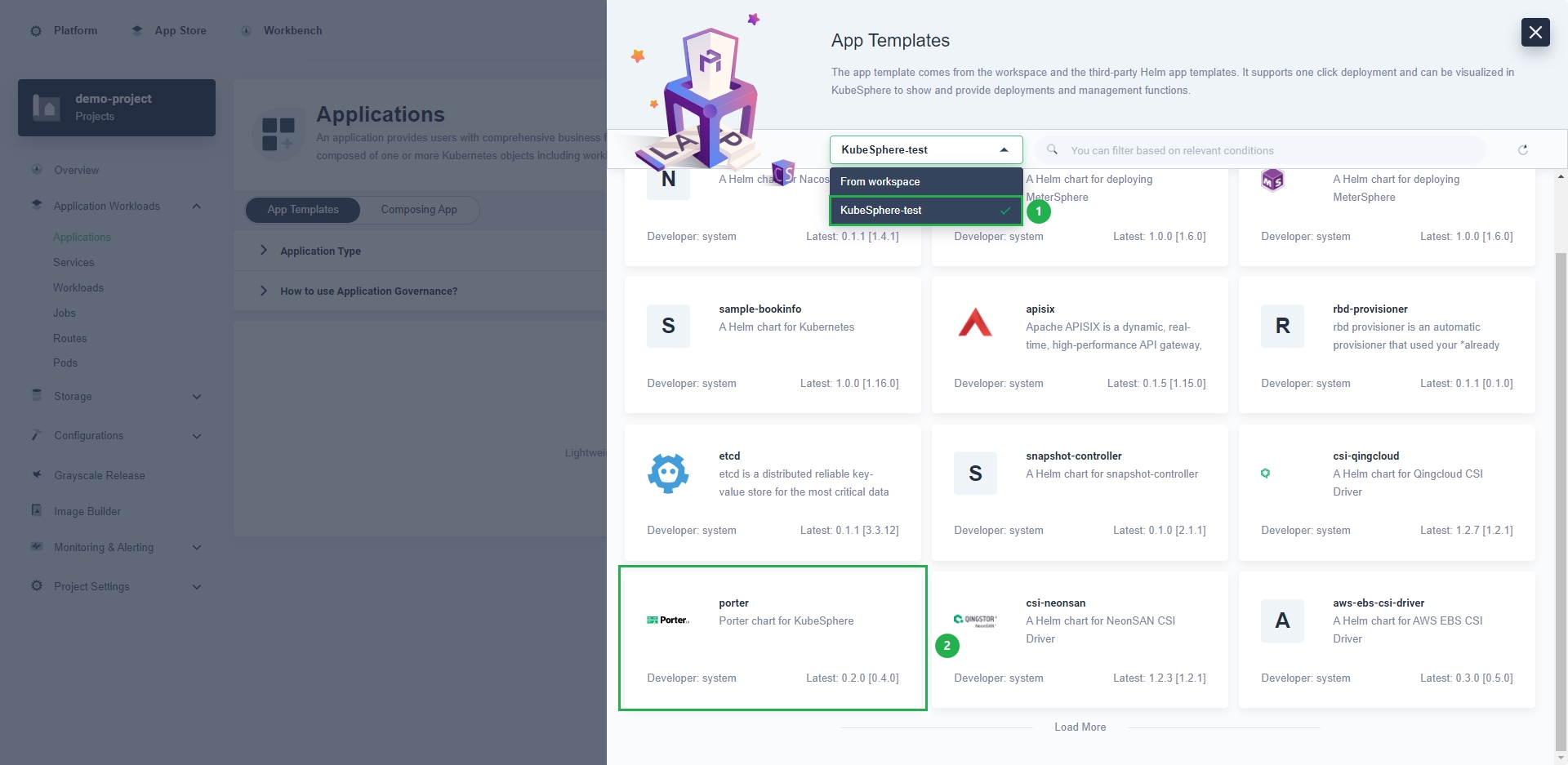1568x765 pixels.
Task: Open the rbd-provisioner template title
Action: coord(1370,309)
